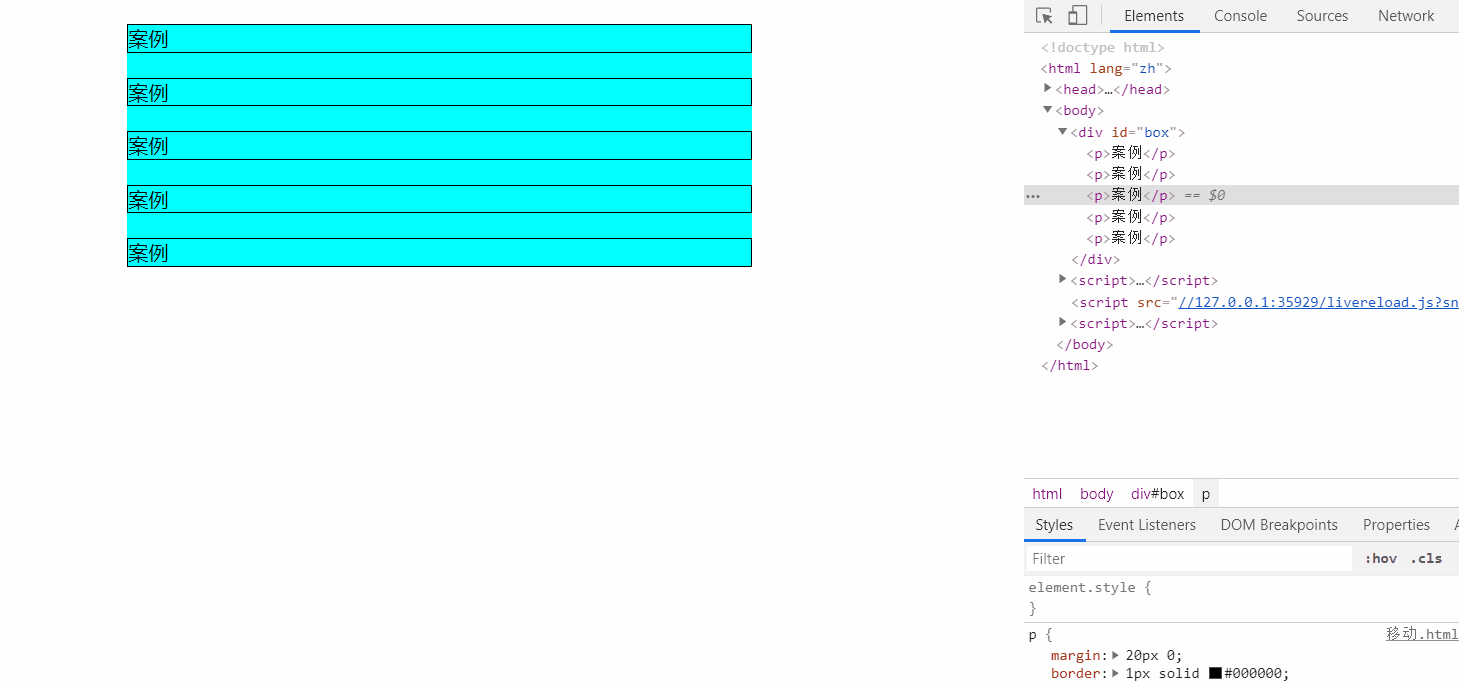The image size is (1459, 681).
Task: Click the <!doctype html> line
Action: point(1102,47)
